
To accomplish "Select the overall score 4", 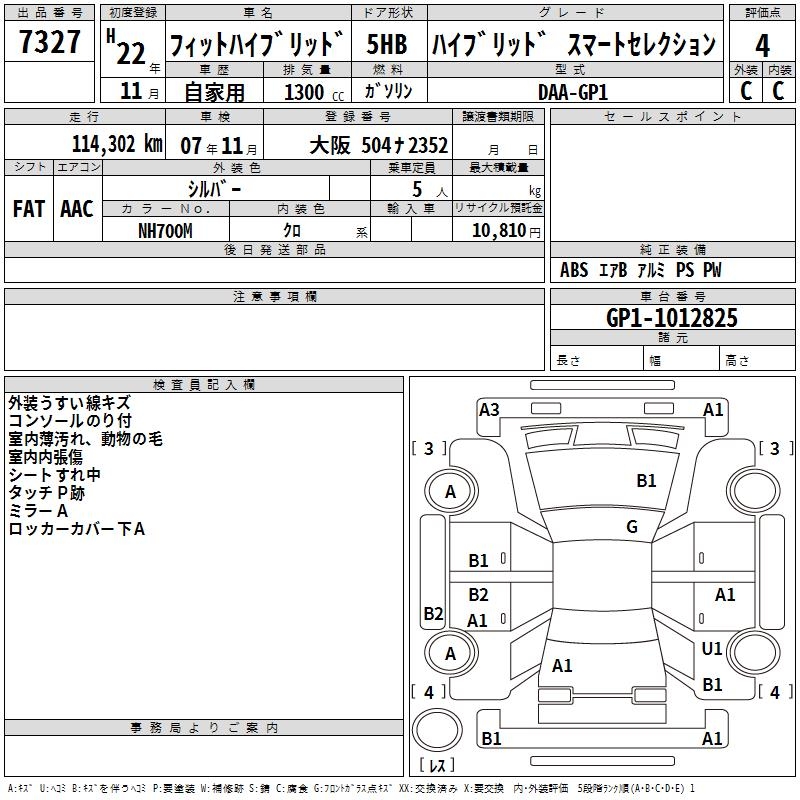I will coord(762,46).
